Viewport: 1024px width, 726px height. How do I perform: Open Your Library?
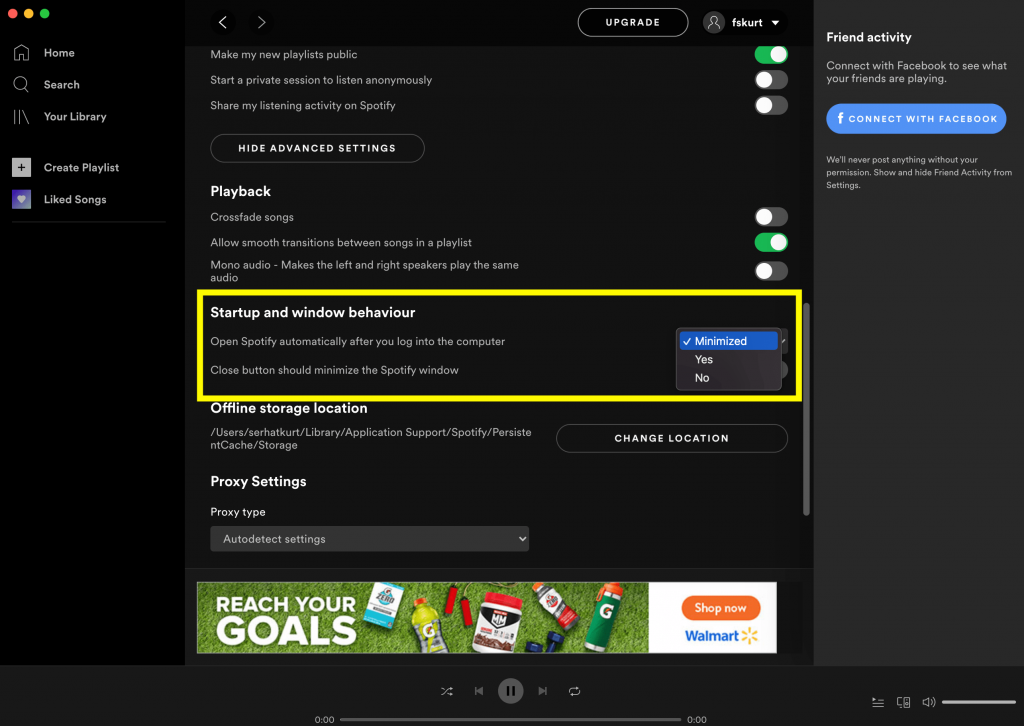click(75, 116)
